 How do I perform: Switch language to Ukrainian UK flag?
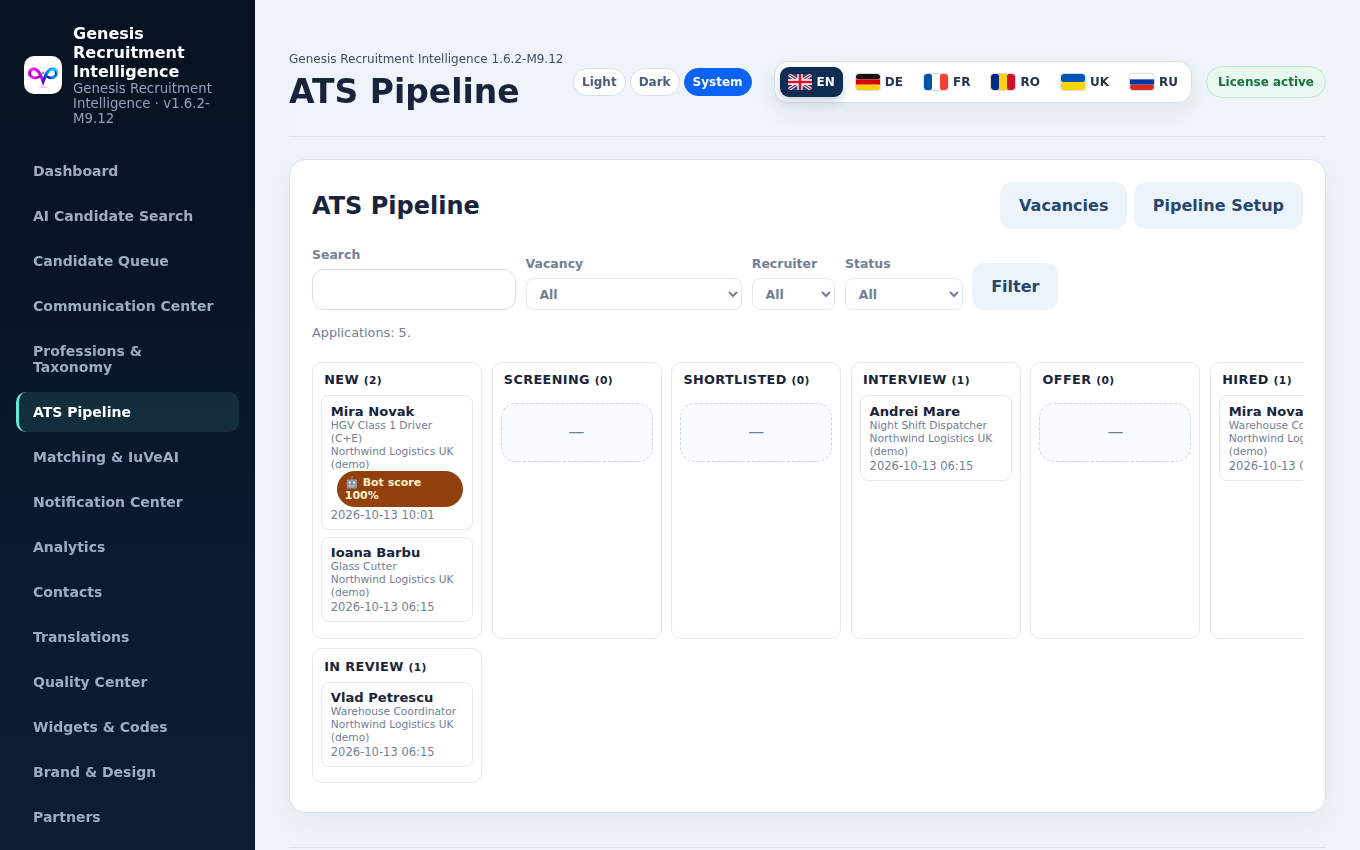point(1085,82)
